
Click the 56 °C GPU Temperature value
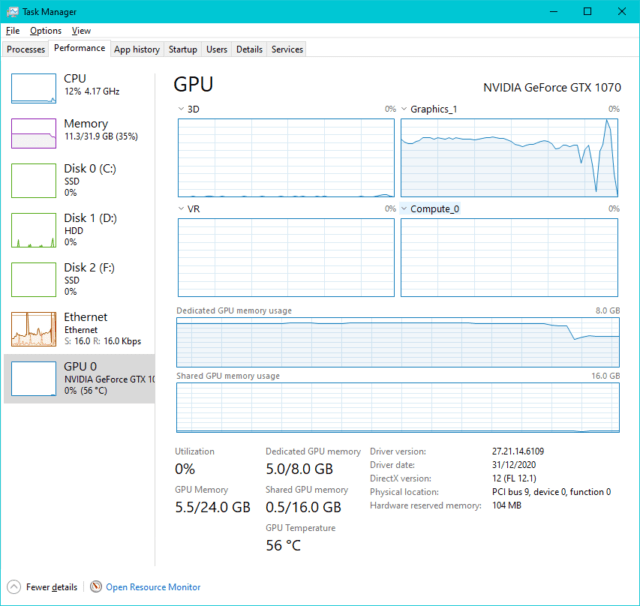pyautogui.click(x=283, y=546)
